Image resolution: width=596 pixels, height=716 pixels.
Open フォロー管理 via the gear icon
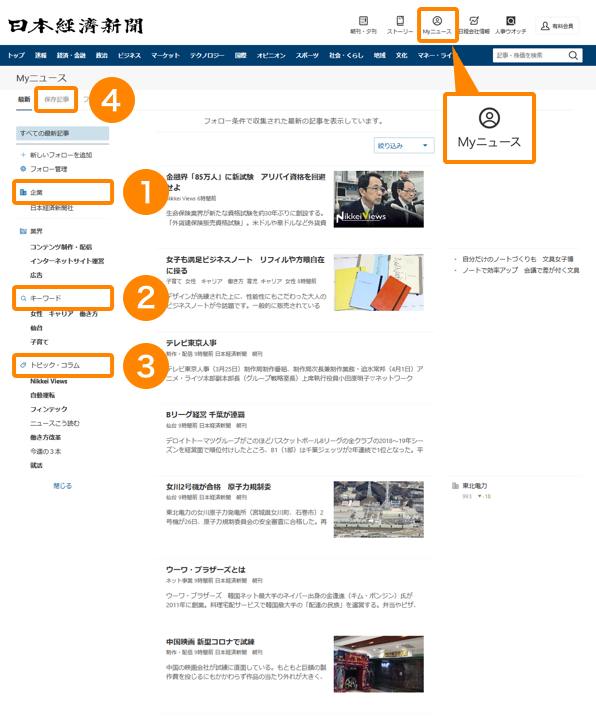[23, 169]
